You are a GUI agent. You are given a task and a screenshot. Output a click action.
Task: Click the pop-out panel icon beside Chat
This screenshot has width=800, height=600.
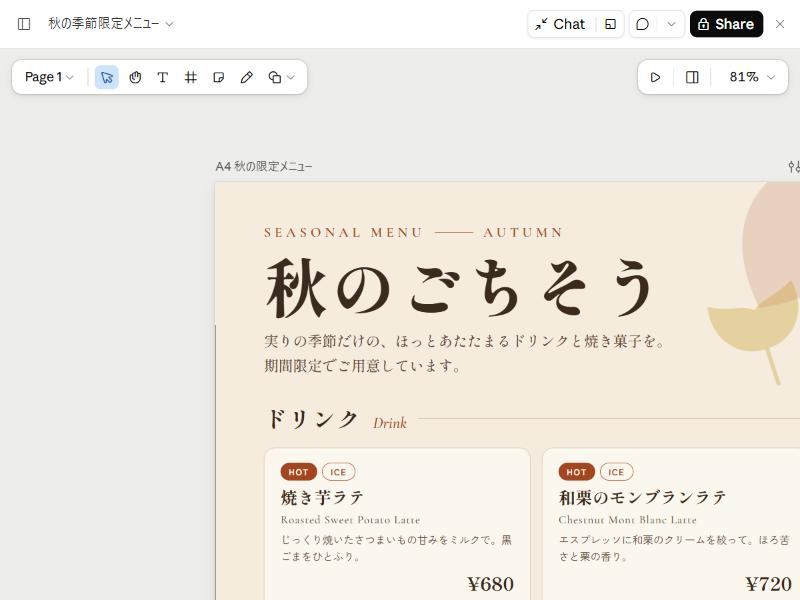tap(610, 24)
